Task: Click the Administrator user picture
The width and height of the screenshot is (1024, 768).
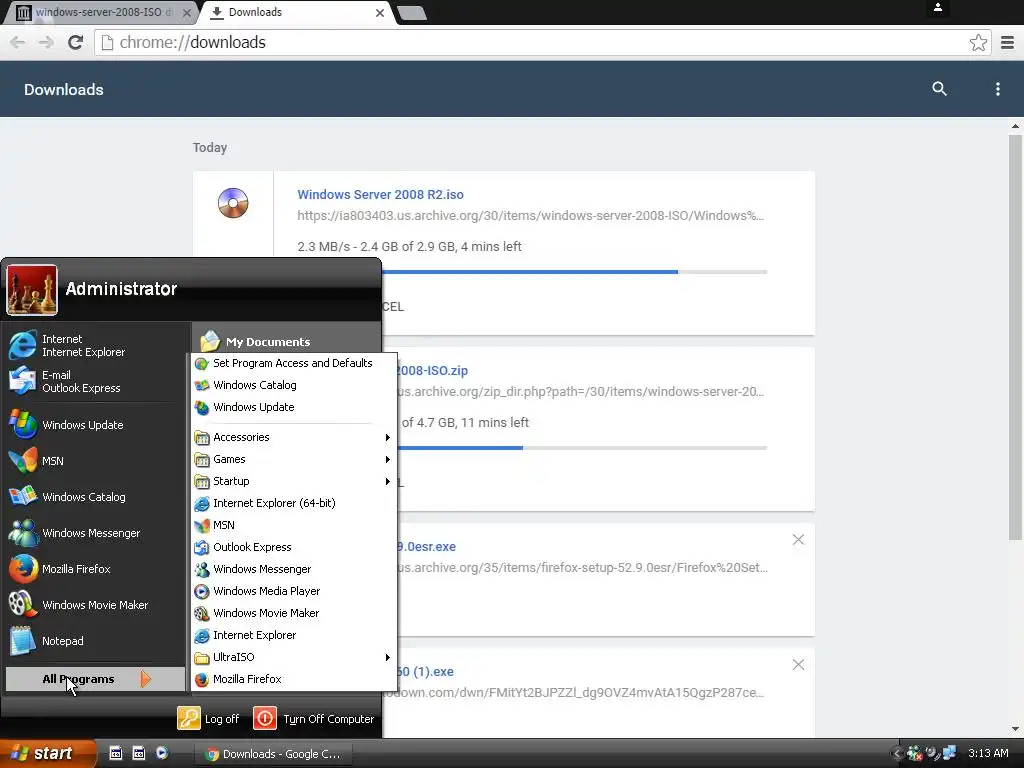Action: (x=31, y=289)
